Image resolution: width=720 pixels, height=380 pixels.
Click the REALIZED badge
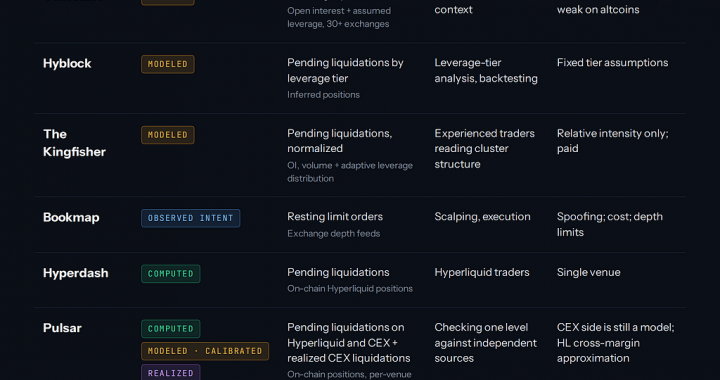pos(170,373)
